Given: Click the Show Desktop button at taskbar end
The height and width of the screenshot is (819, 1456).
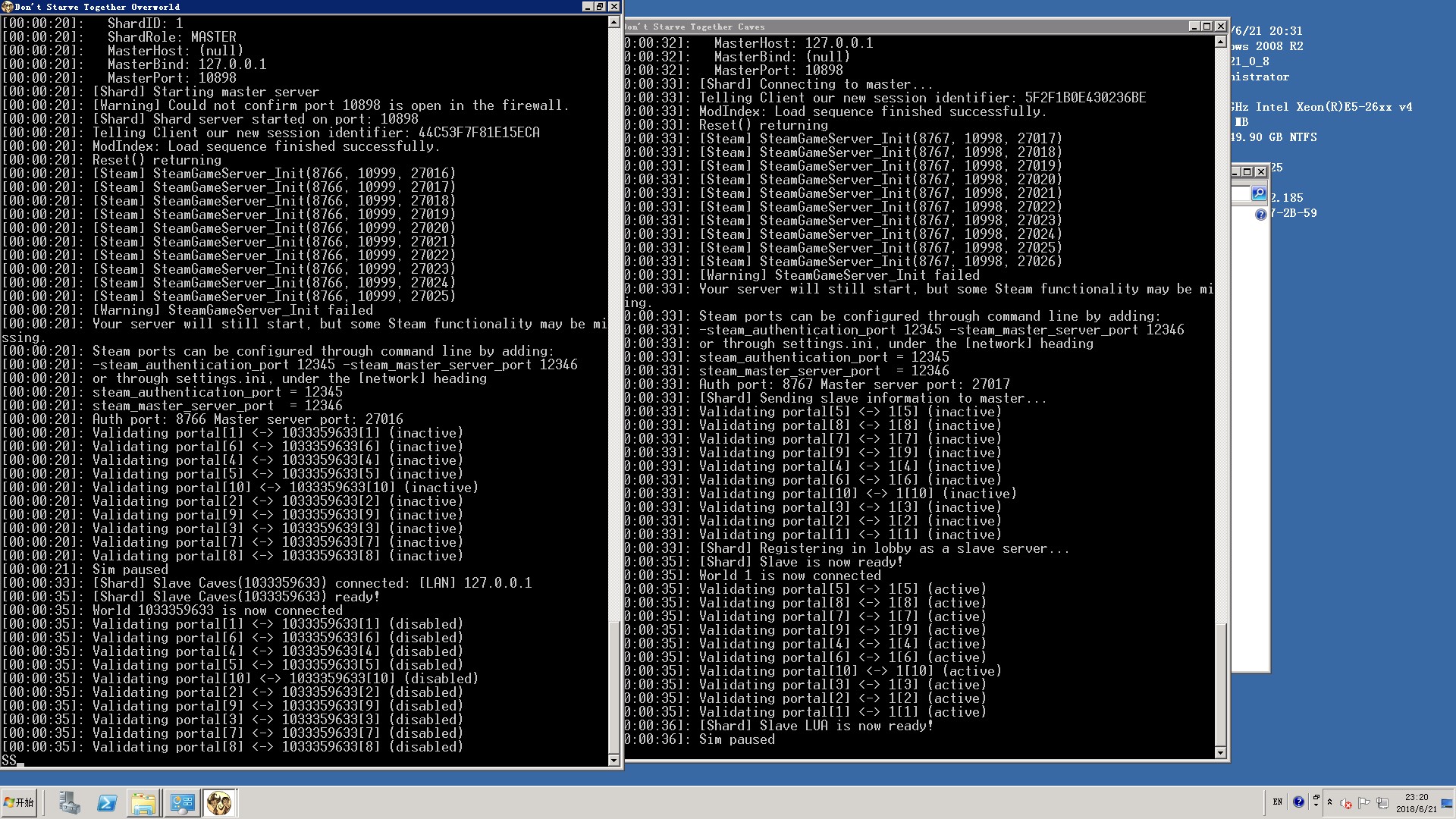Looking at the screenshot, I should (1448, 803).
